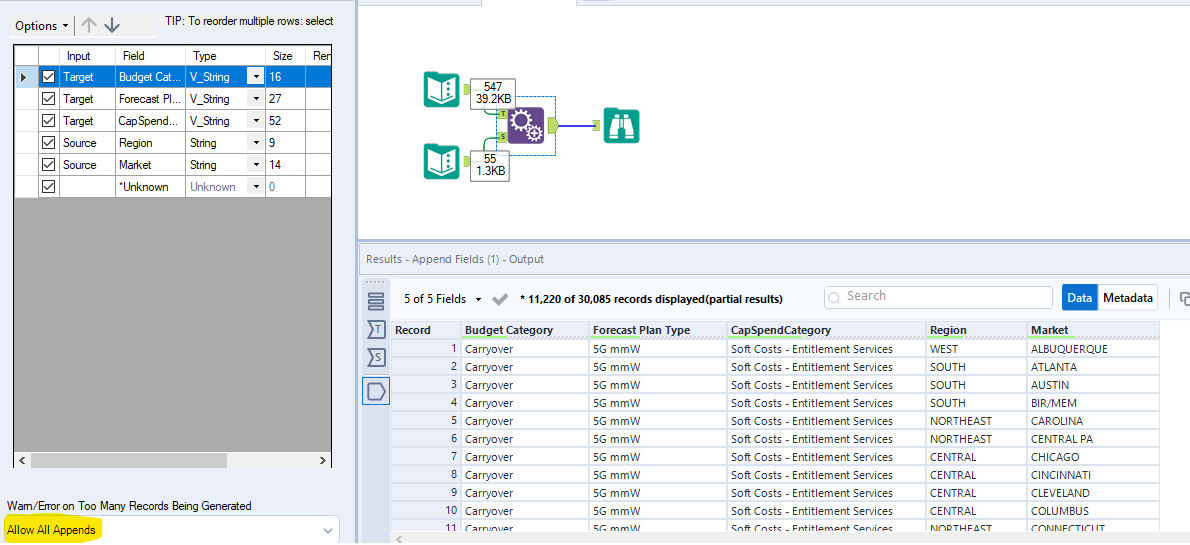Image resolution: width=1190 pixels, height=545 pixels.
Task: Select the Browse binoculars tool
Action: pos(621,126)
